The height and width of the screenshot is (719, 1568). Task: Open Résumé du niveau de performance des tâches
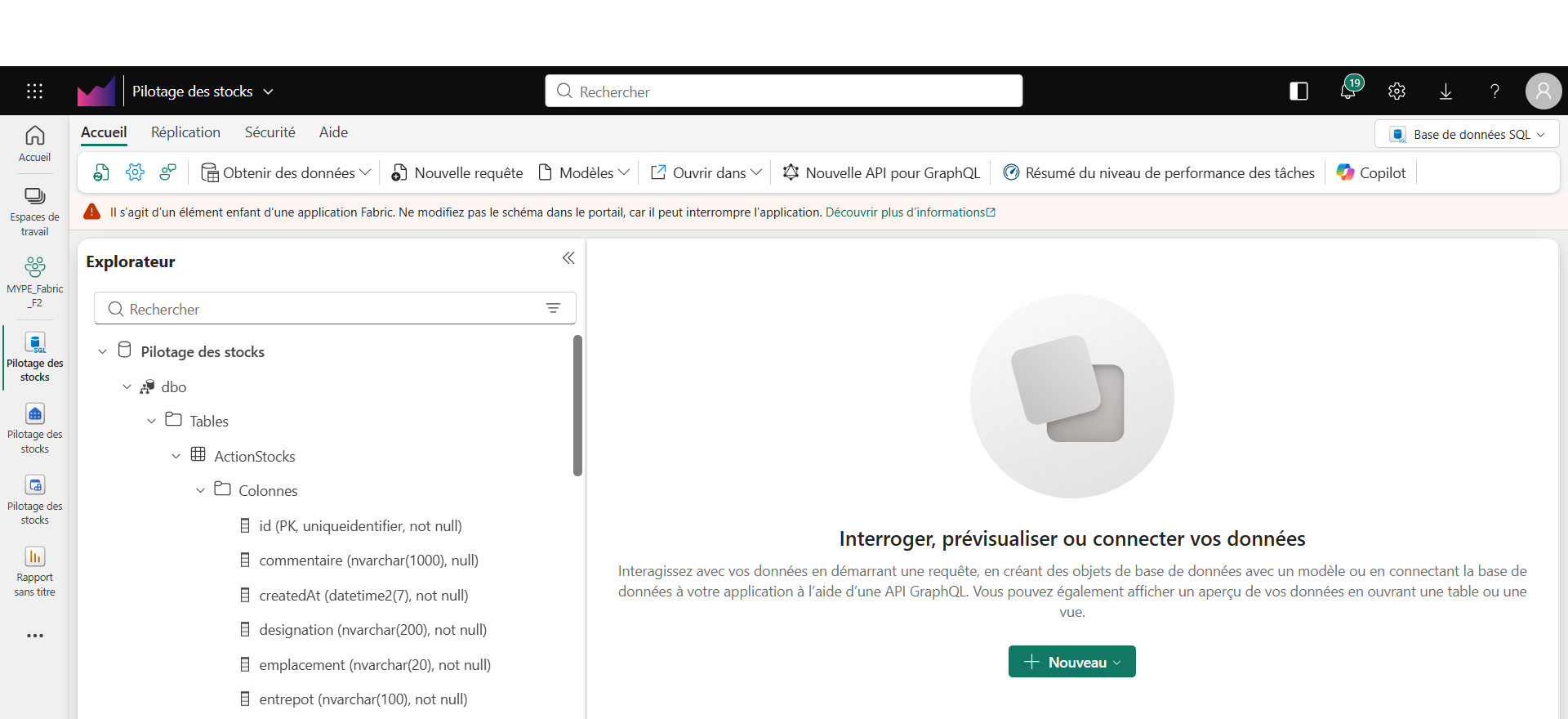1159,172
